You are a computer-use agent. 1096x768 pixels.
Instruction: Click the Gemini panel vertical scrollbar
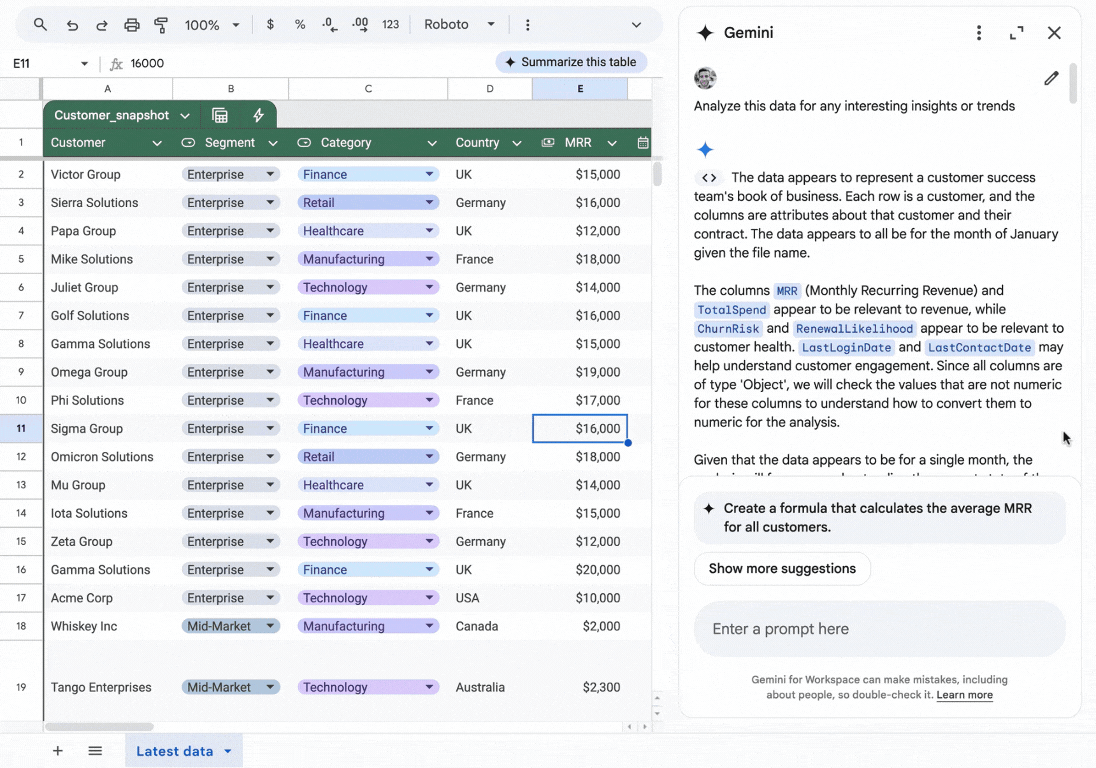1073,84
